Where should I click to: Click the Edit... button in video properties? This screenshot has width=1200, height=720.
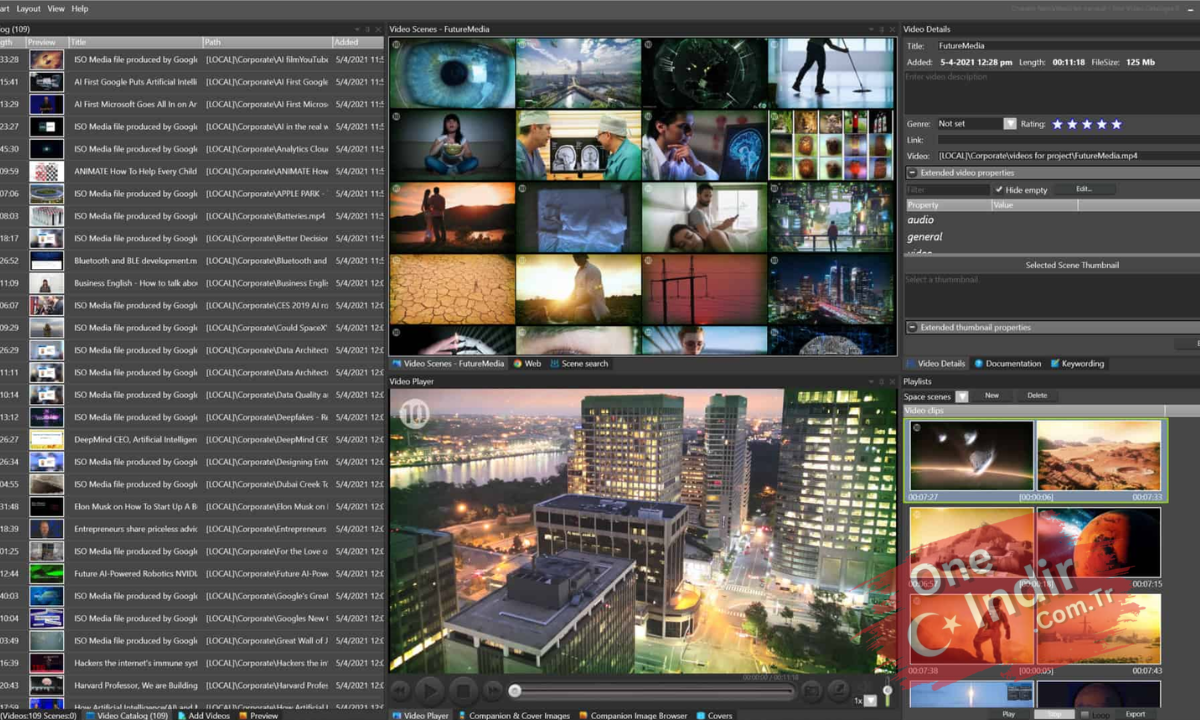coord(1084,189)
